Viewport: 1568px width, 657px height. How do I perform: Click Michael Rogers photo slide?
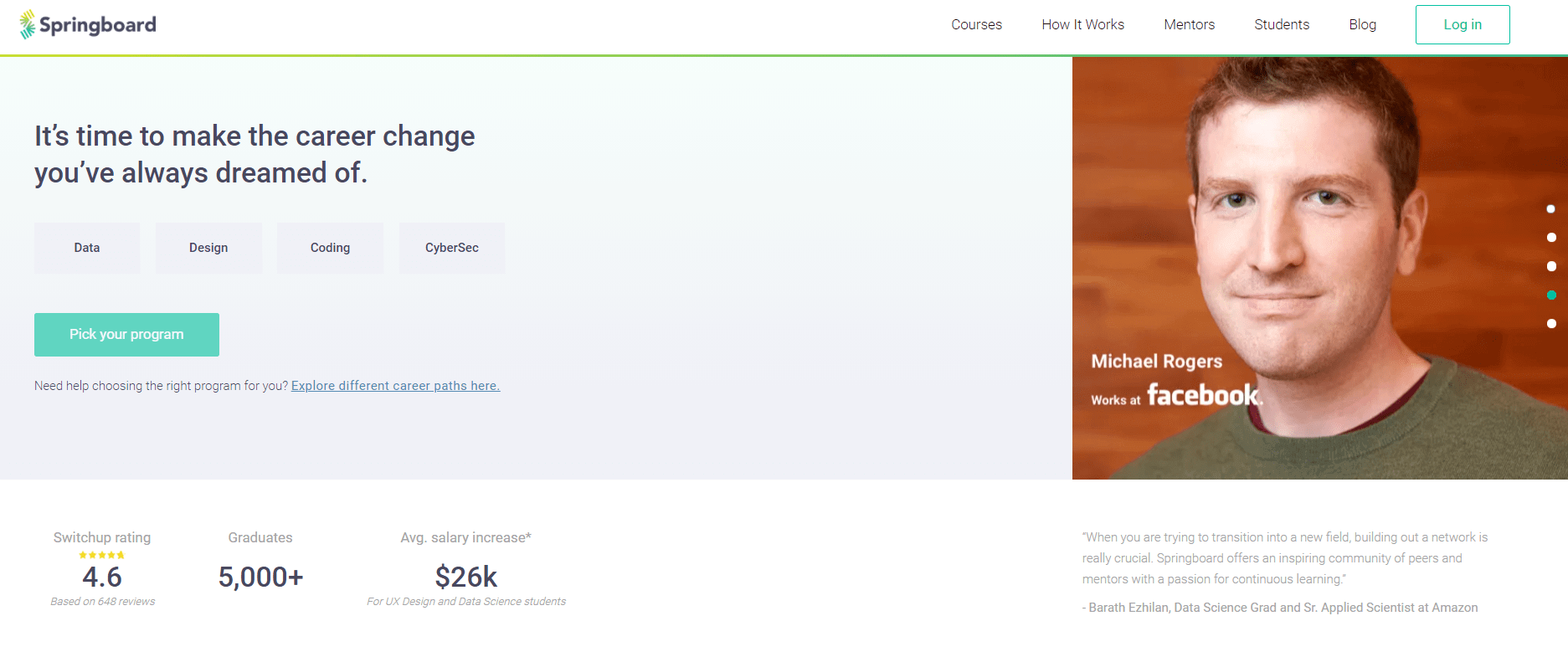coord(1319,268)
